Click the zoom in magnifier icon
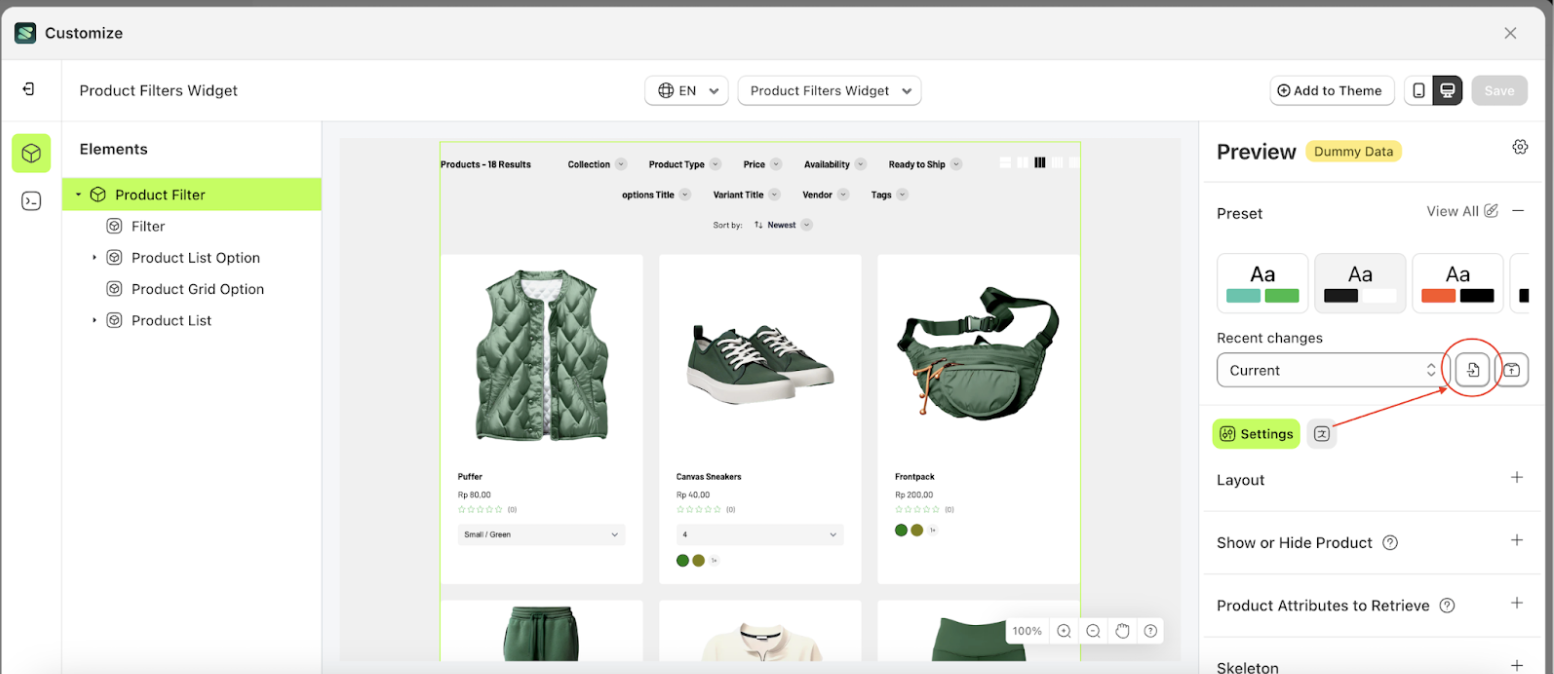Image resolution: width=1554 pixels, height=674 pixels. pos(1064,631)
